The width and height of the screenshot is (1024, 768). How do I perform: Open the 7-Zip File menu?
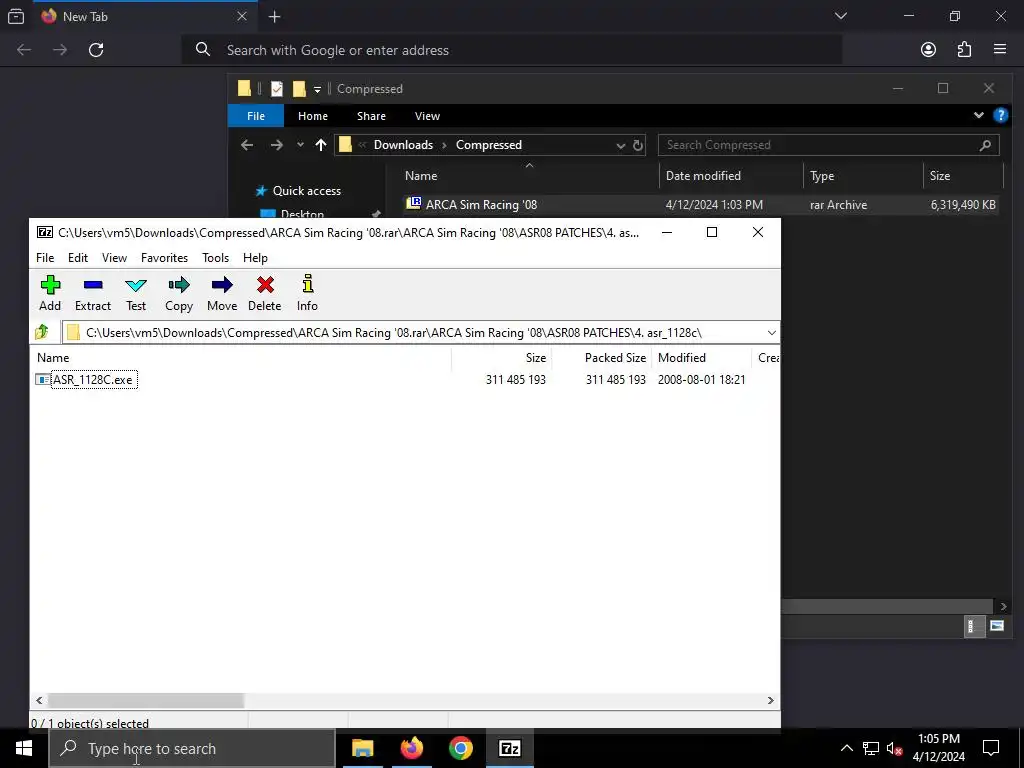[x=45, y=258]
